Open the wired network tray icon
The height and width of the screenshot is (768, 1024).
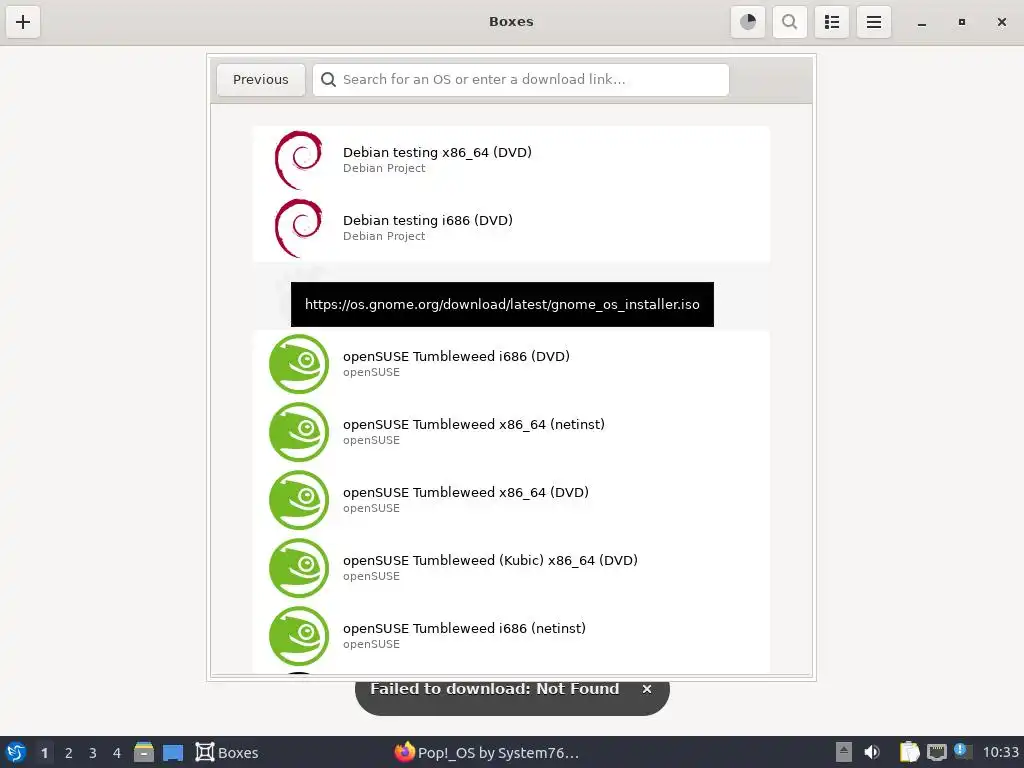click(x=936, y=752)
